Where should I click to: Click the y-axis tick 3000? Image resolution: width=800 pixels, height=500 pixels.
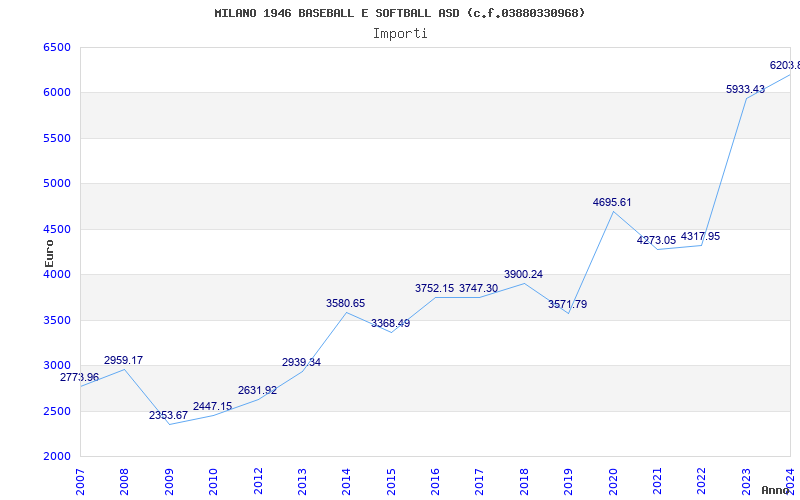[57, 366]
